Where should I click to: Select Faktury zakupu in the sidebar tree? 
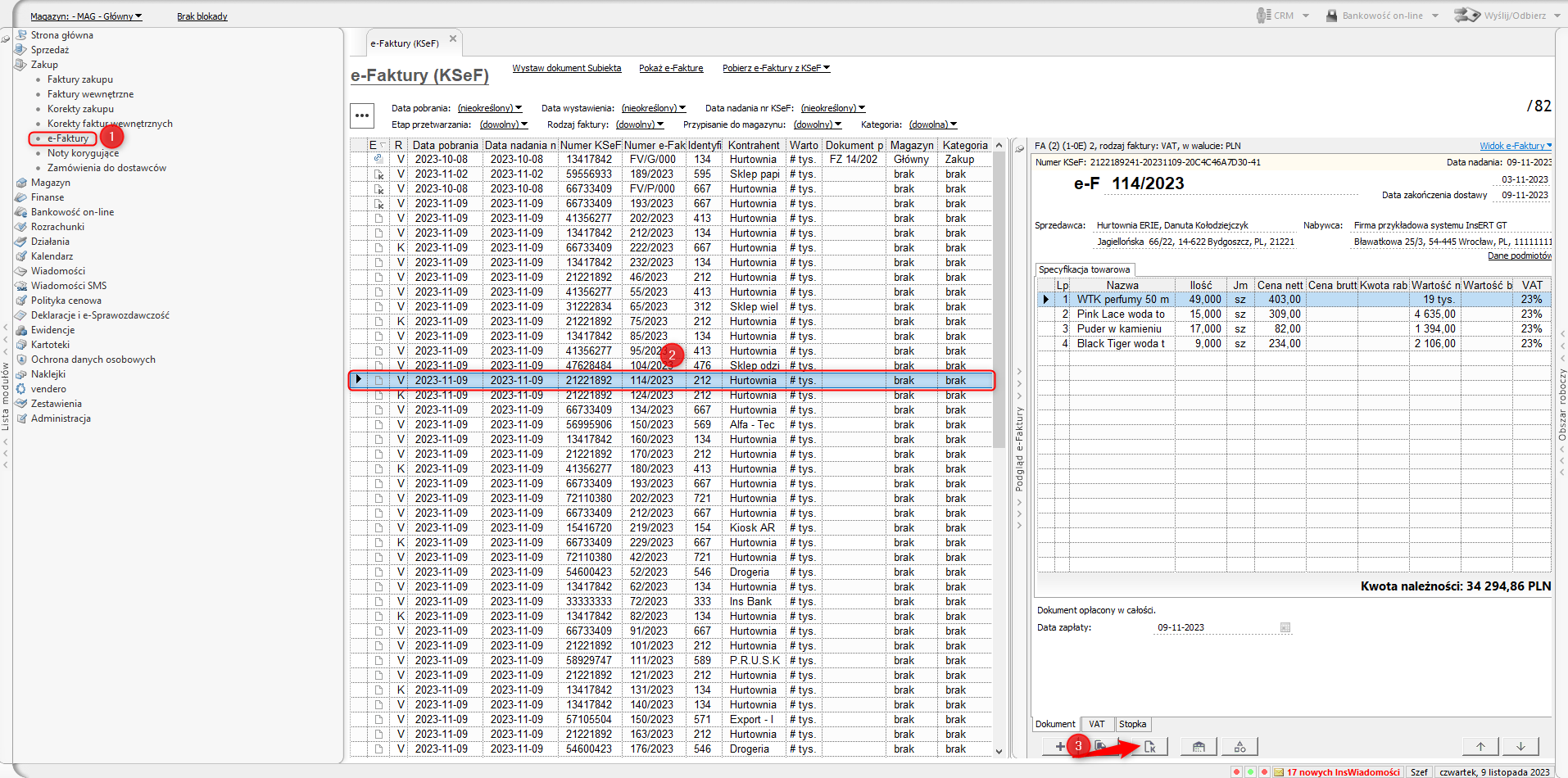(x=80, y=79)
